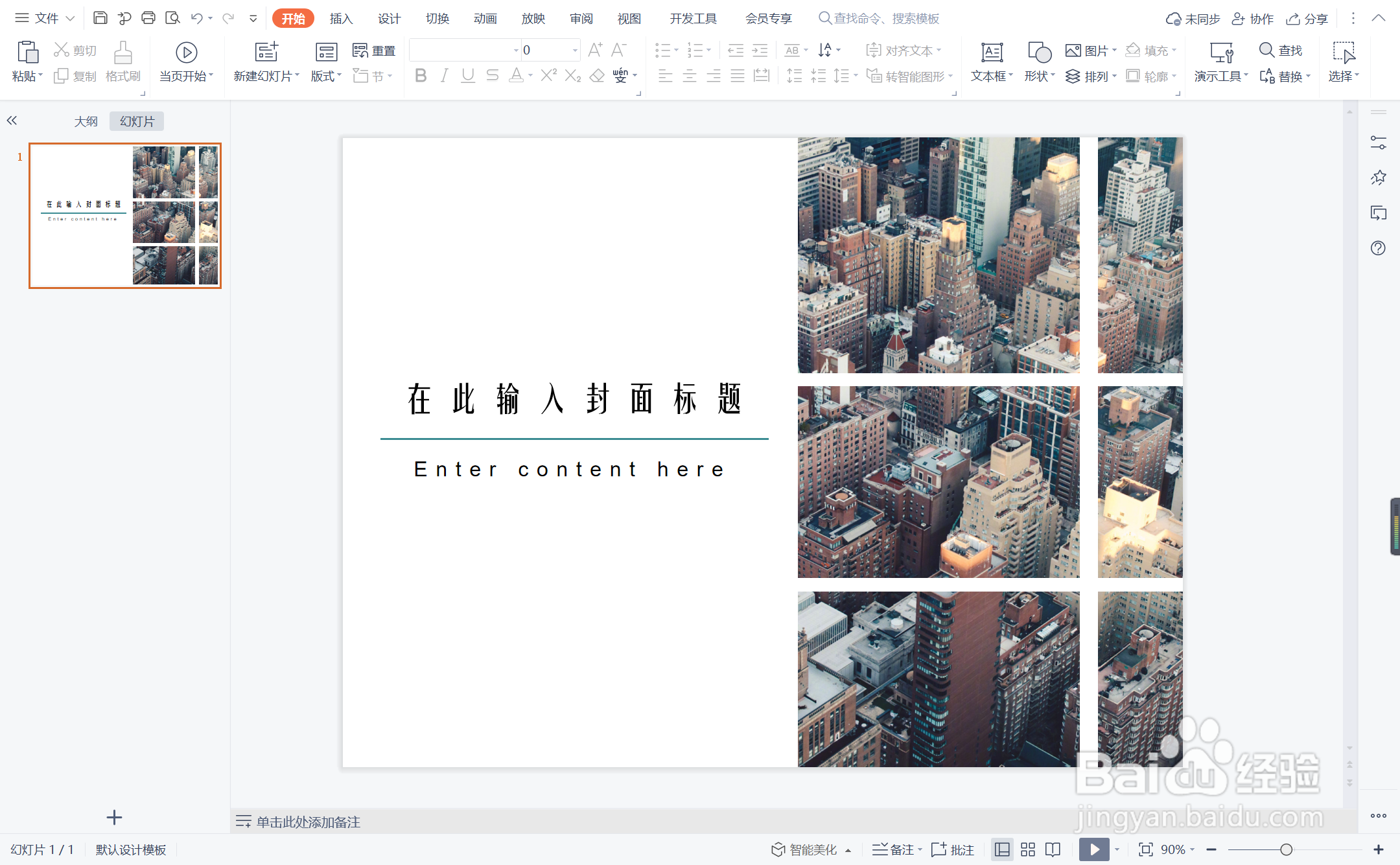Start slideshow with the play button
The height and width of the screenshot is (865, 1400).
pos(1094,849)
